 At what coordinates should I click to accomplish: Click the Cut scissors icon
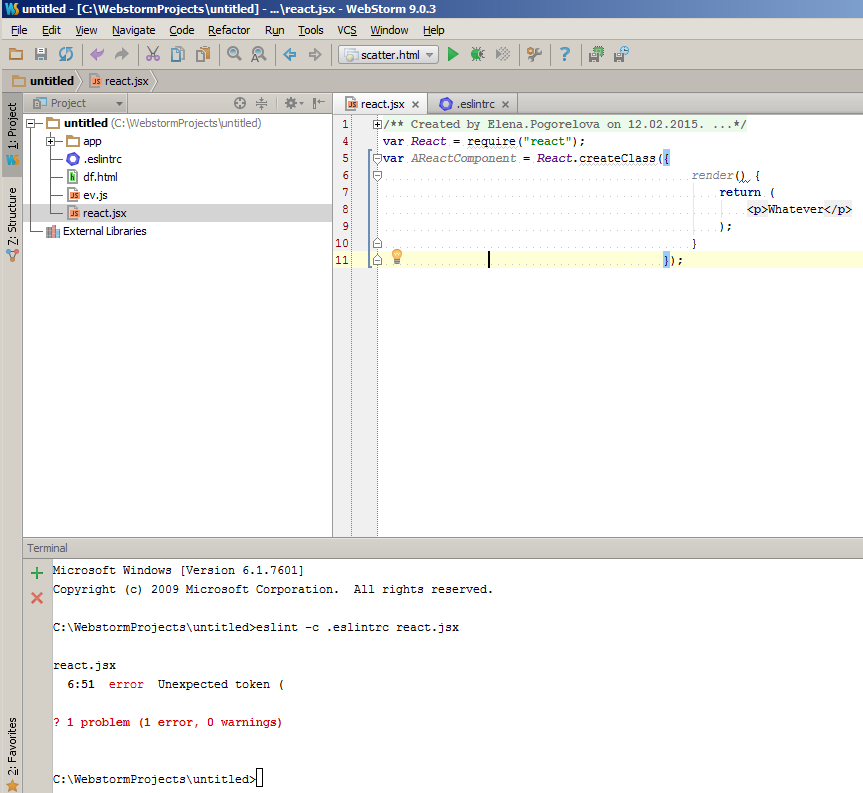pyautogui.click(x=152, y=54)
